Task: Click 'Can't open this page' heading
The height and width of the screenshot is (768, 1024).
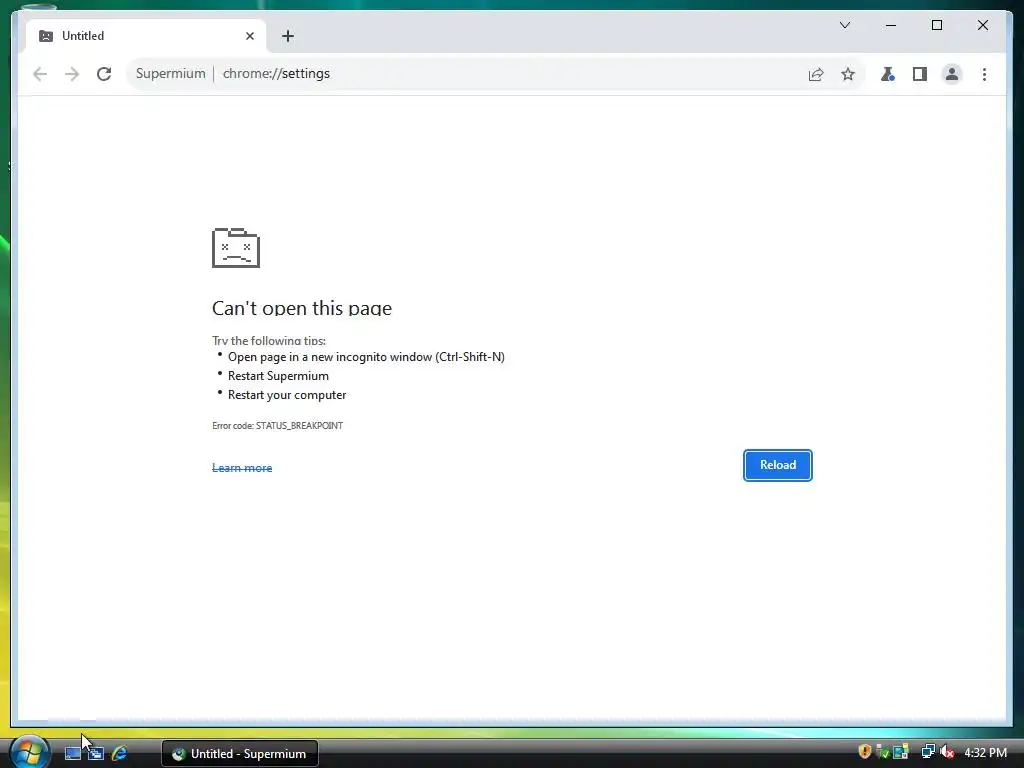Action: click(302, 308)
